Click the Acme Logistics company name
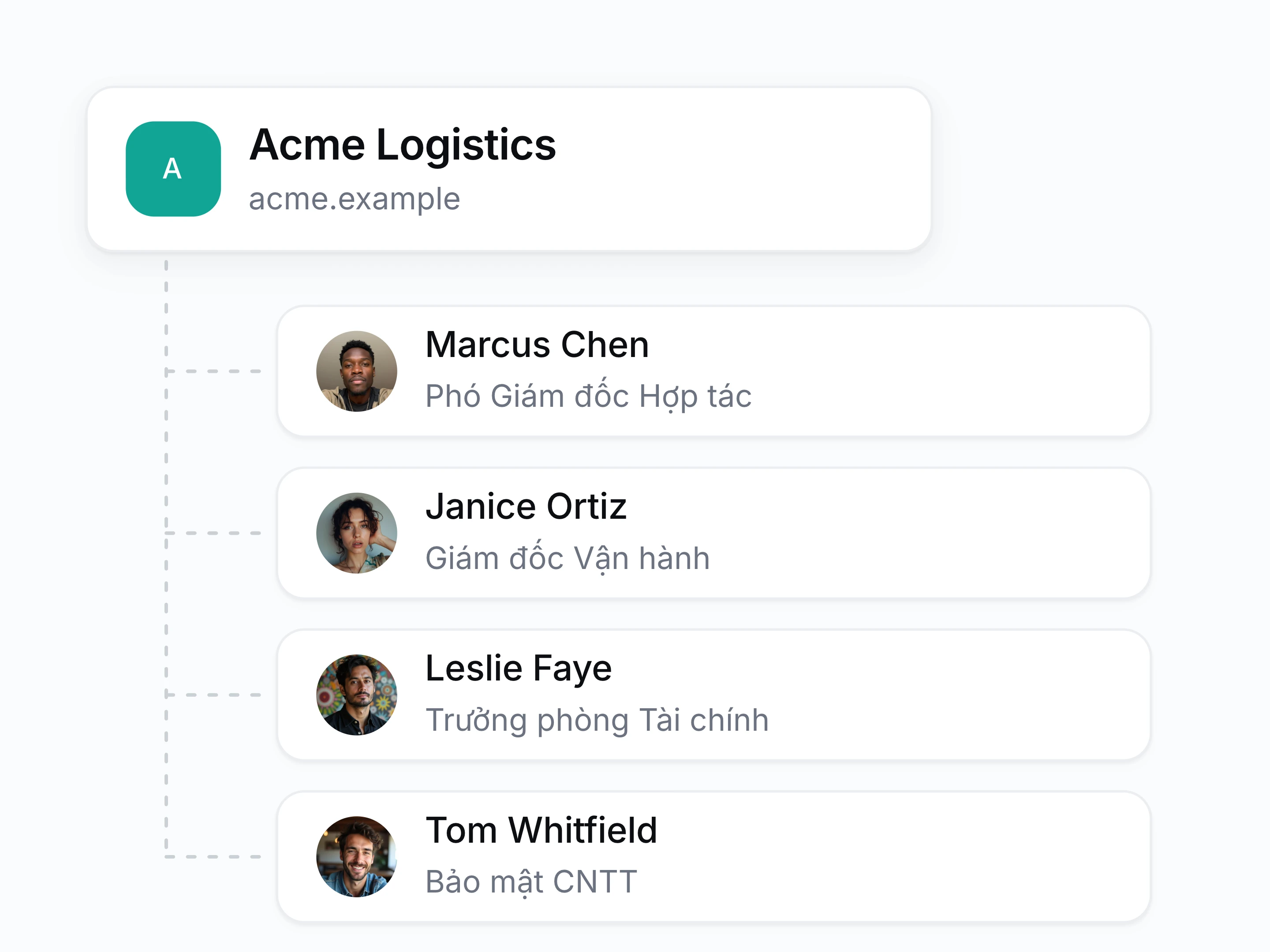This screenshot has height=952, width=1270. (403, 145)
